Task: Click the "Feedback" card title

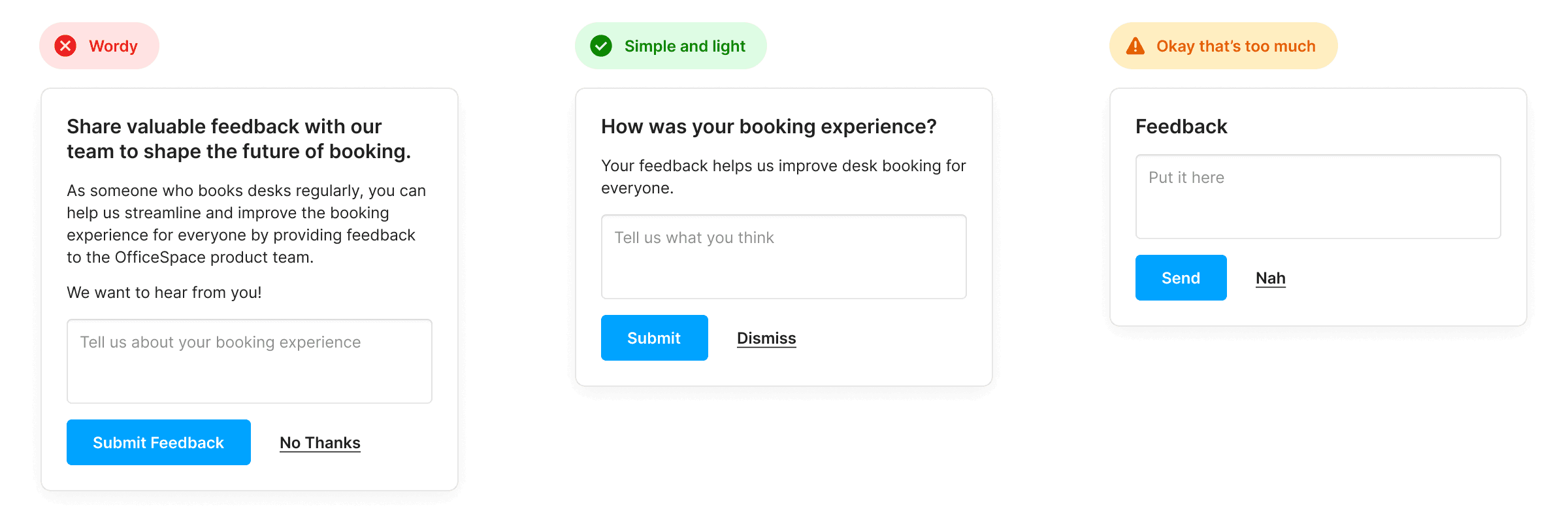Action: [1181, 127]
